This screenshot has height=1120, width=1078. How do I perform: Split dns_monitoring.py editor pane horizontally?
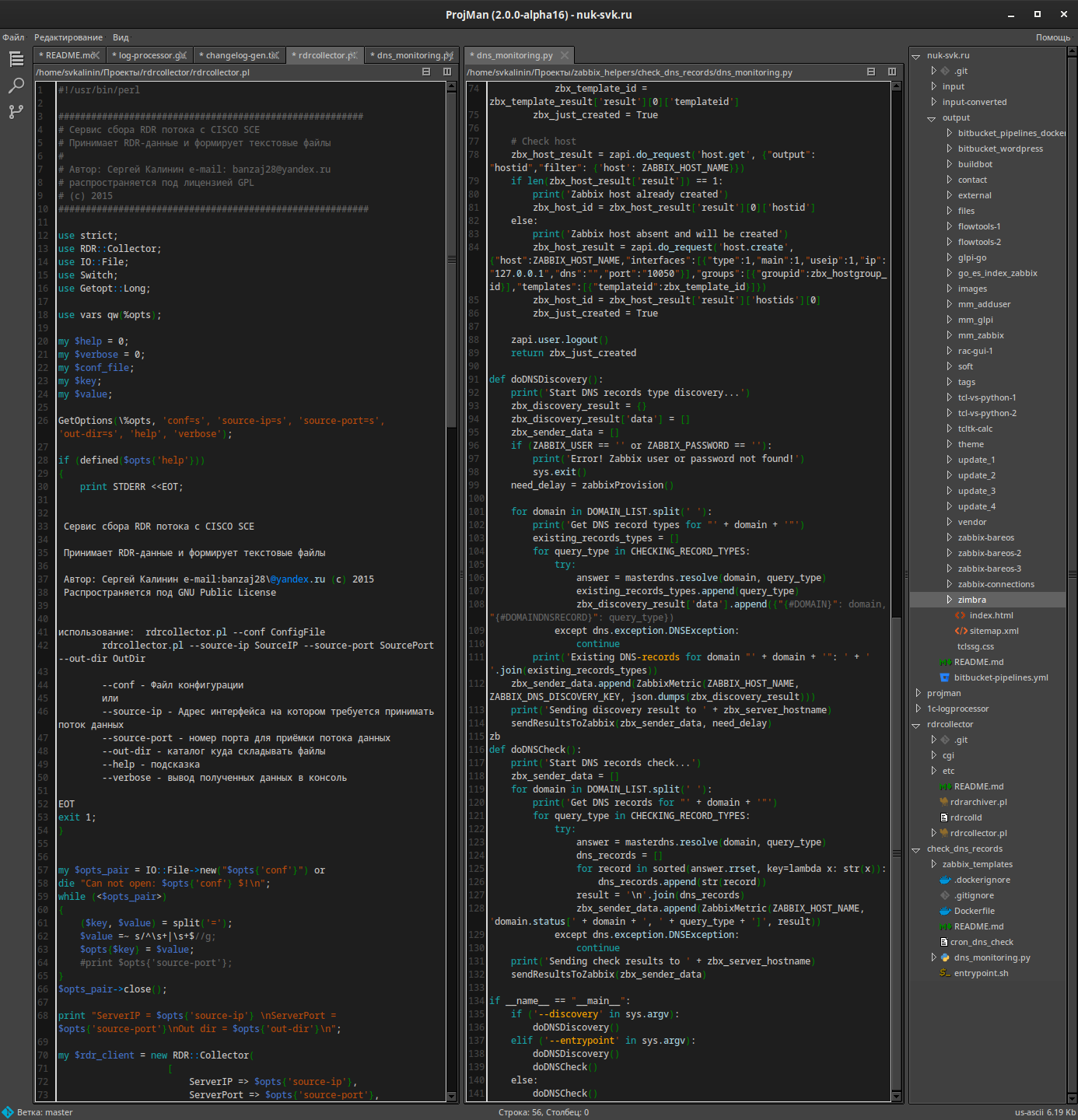[871, 72]
